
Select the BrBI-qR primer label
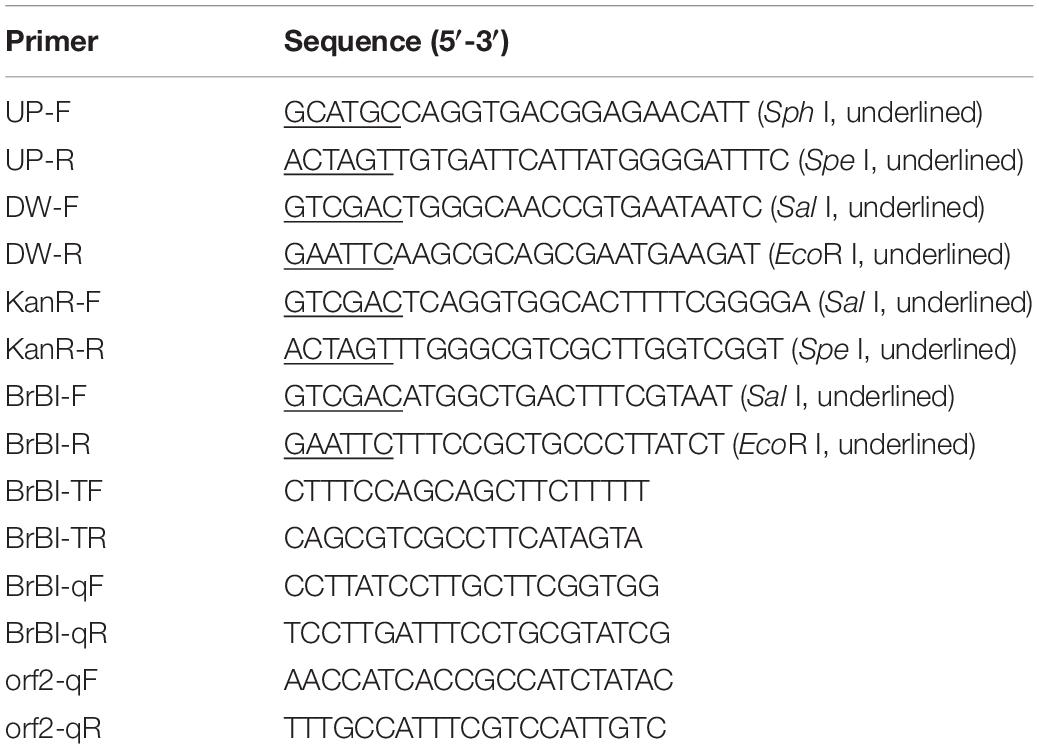coord(56,634)
